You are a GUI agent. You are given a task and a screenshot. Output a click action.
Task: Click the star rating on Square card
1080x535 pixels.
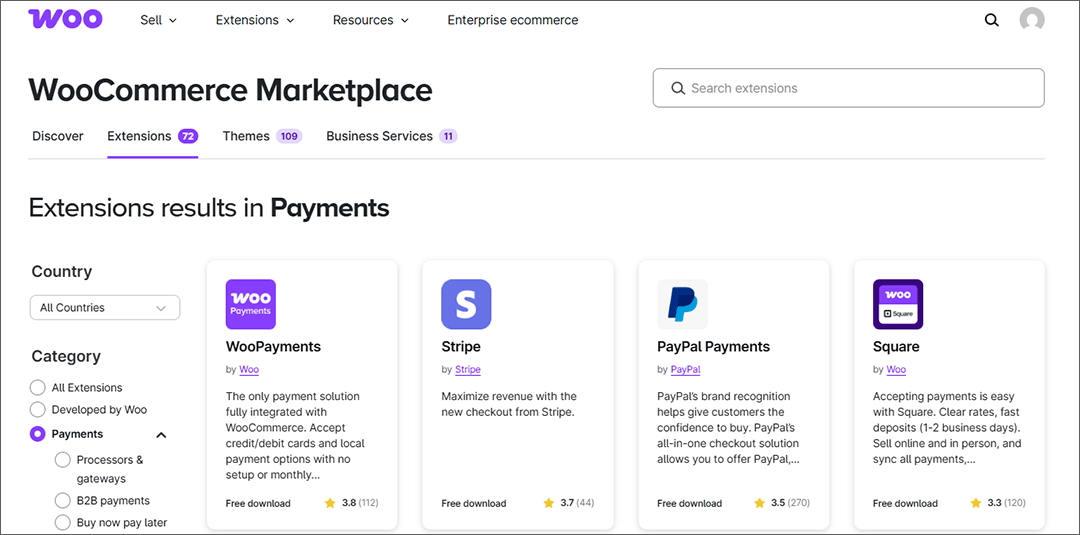tap(998, 503)
